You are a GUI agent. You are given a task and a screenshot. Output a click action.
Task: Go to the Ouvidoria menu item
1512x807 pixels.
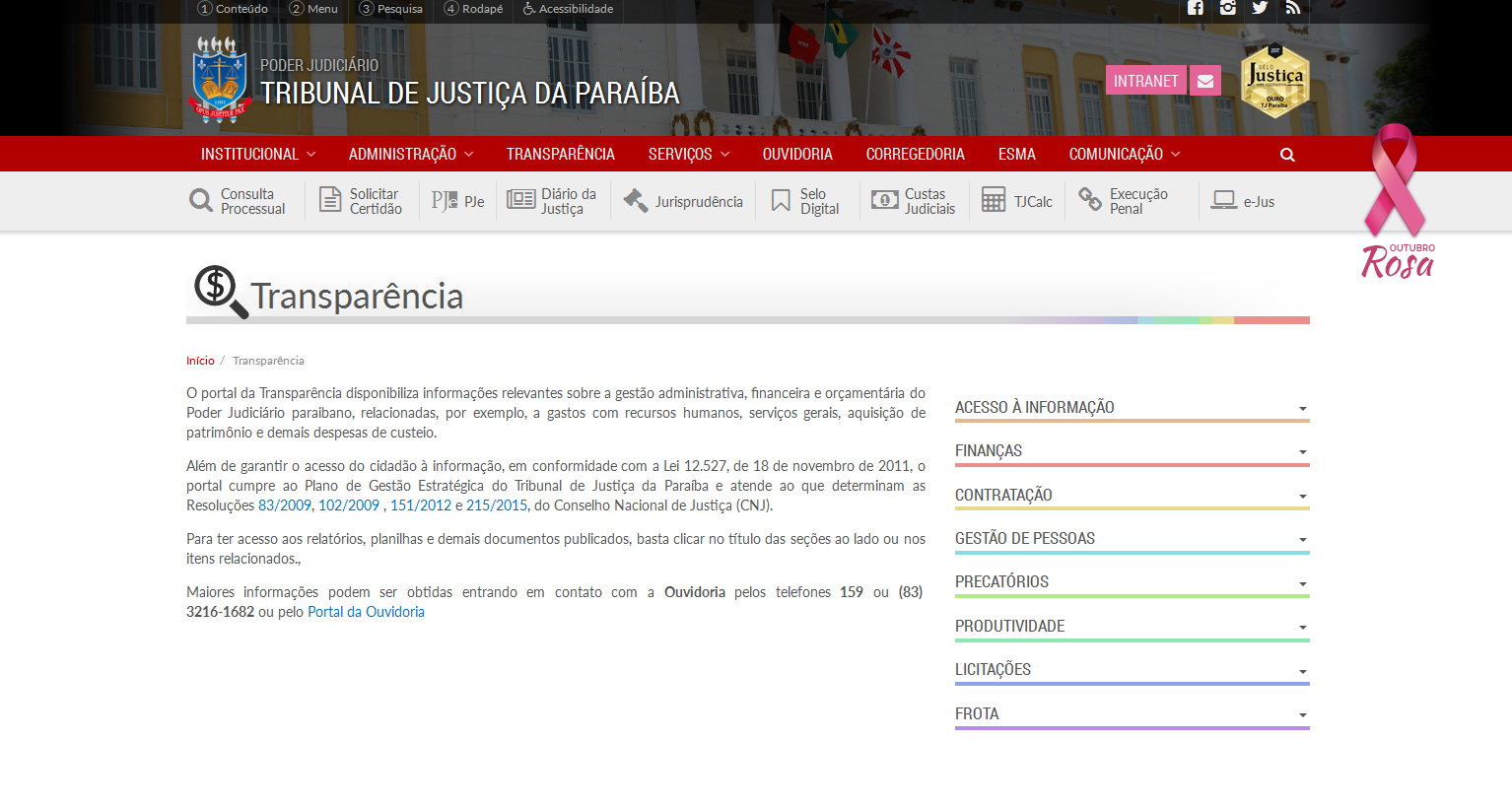797,155
